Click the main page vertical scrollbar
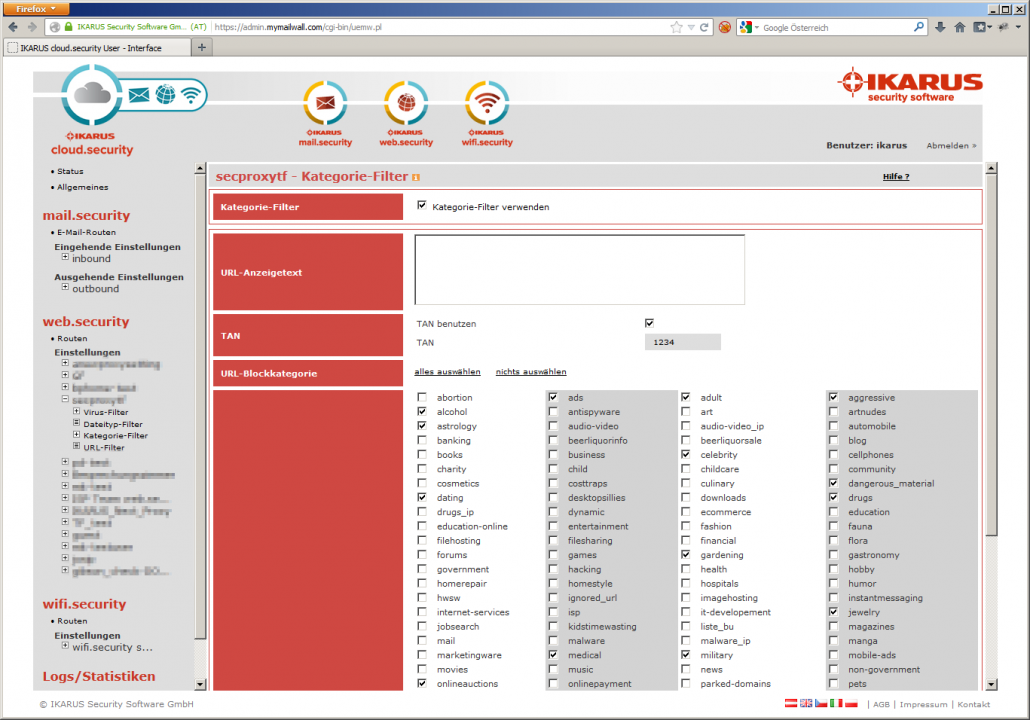This screenshot has width=1030, height=720. coord(991,355)
